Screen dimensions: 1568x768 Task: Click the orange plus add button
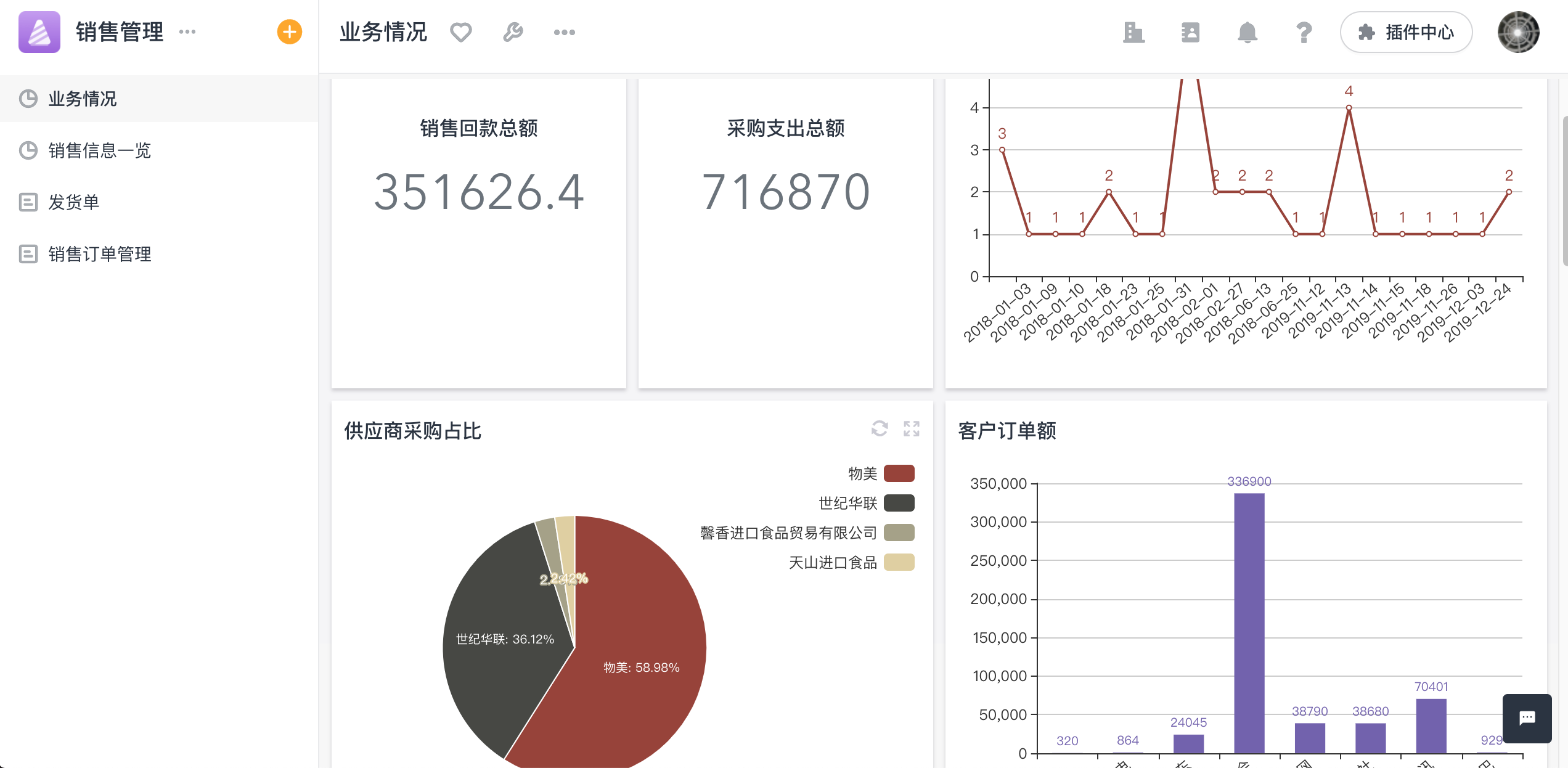pyautogui.click(x=289, y=32)
